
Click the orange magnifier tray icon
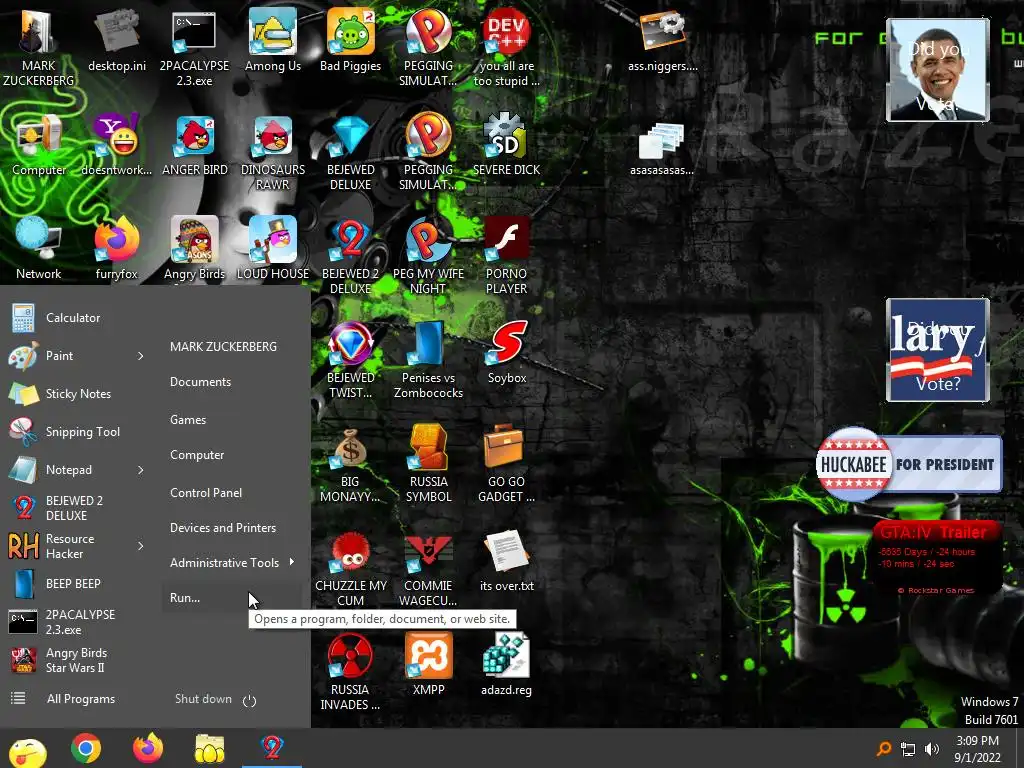[884, 749]
